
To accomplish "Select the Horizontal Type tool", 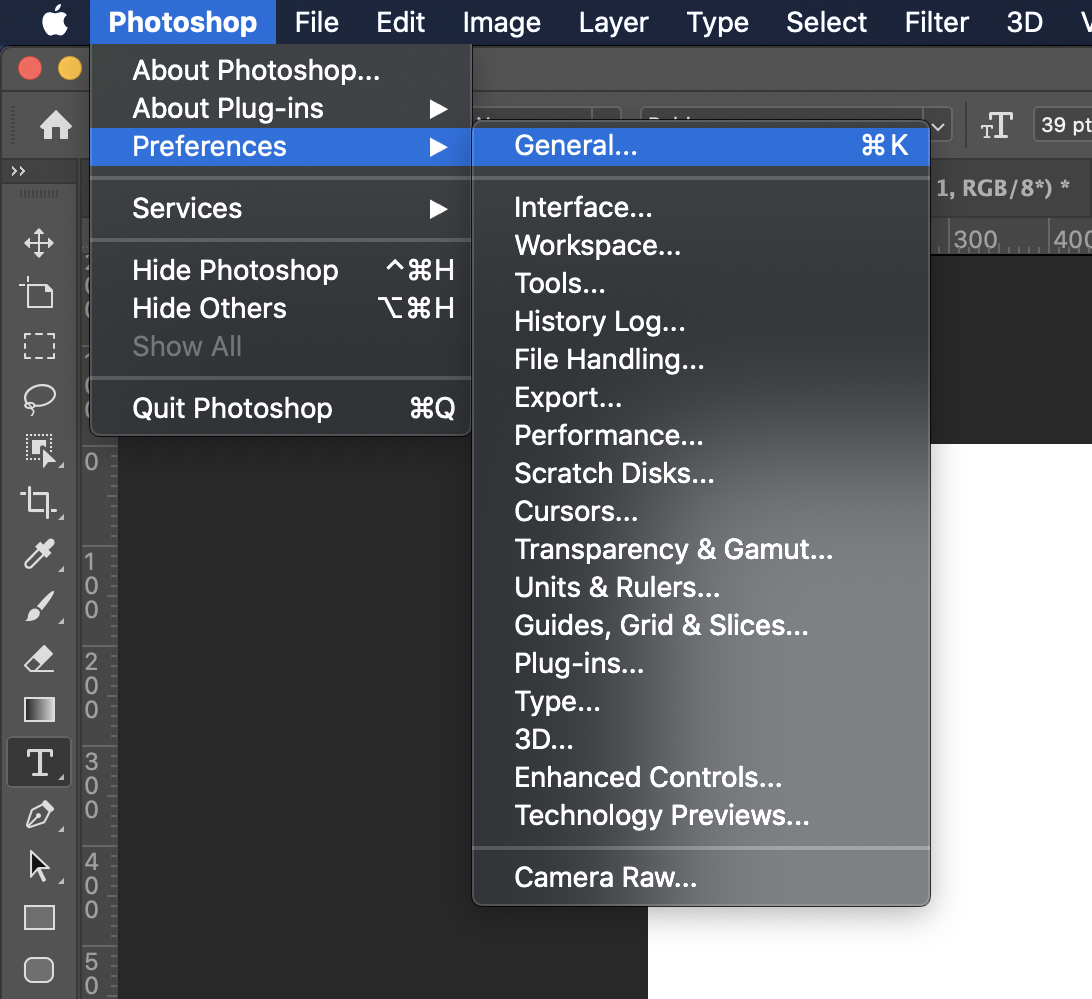I will click(40, 762).
